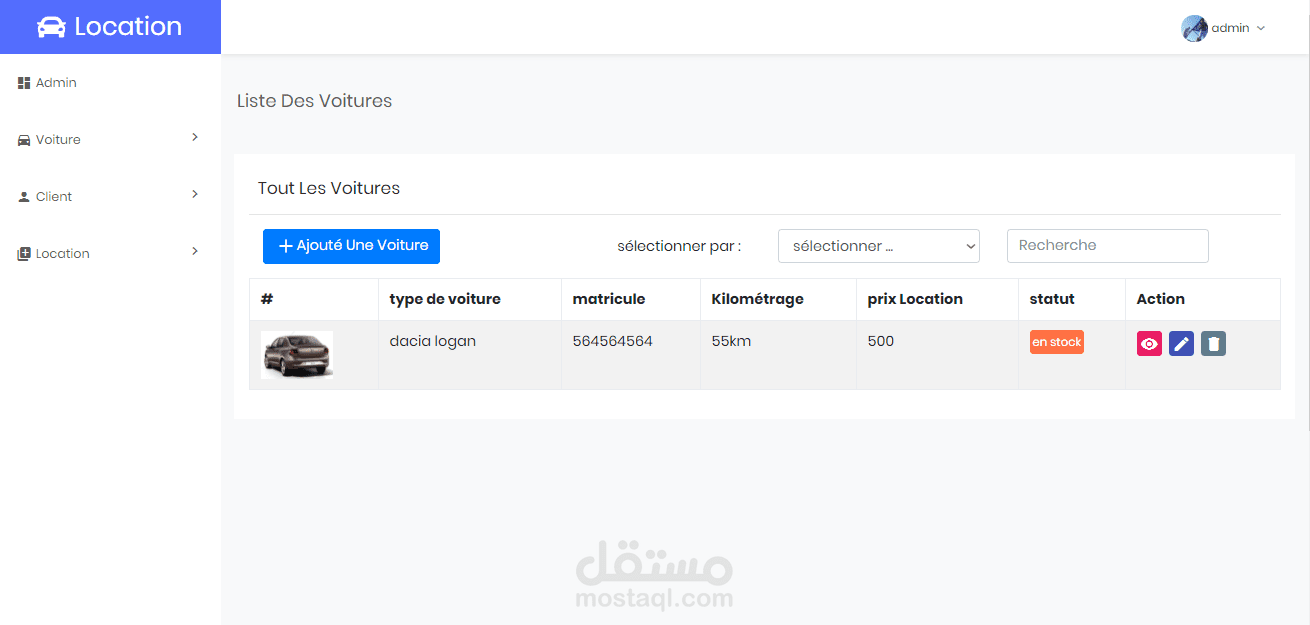The width and height of the screenshot is (1310, 625).
Task: Click the Location brand title link
Action: [128, 27]
